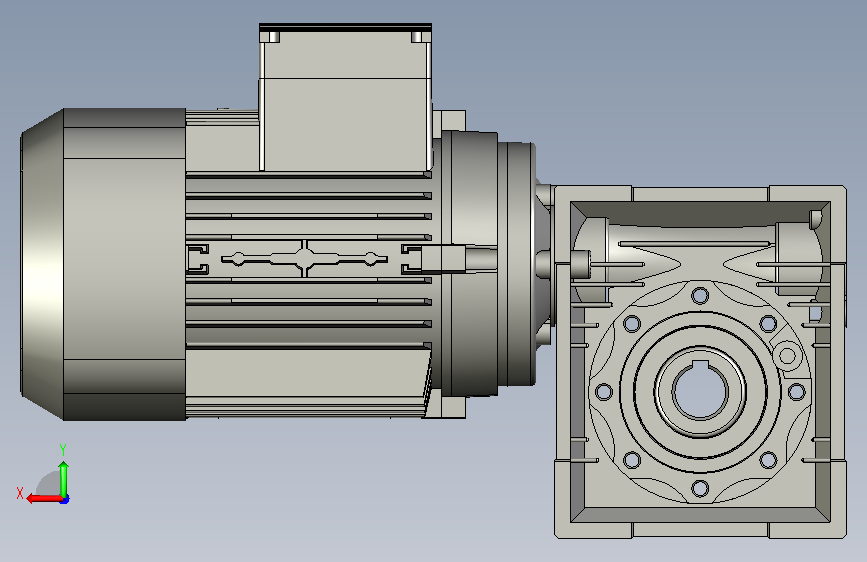Select the keyed hollow output bore of gearbox
The width and height of the screenshot is (867, 562).
pyautogui.click(x=700, y=391)
